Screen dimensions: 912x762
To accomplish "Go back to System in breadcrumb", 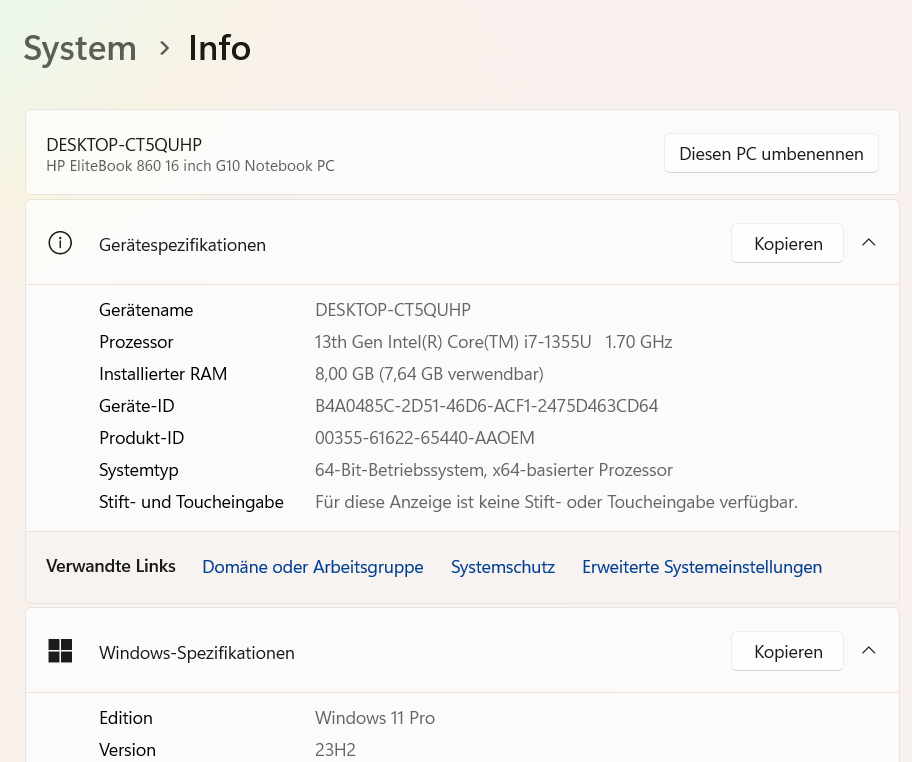I will click(80, 48).
